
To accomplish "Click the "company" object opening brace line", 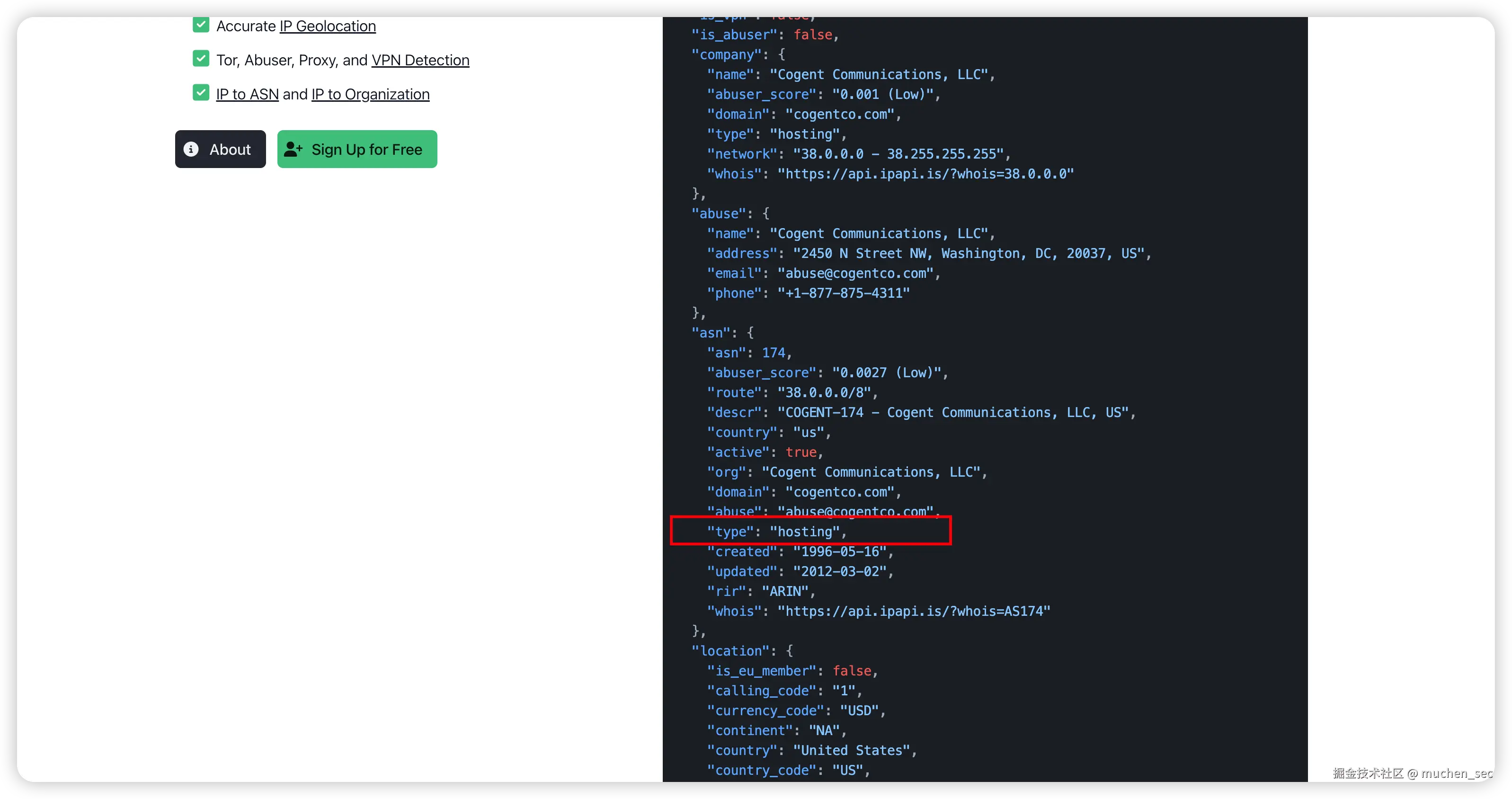I will 738,54.
